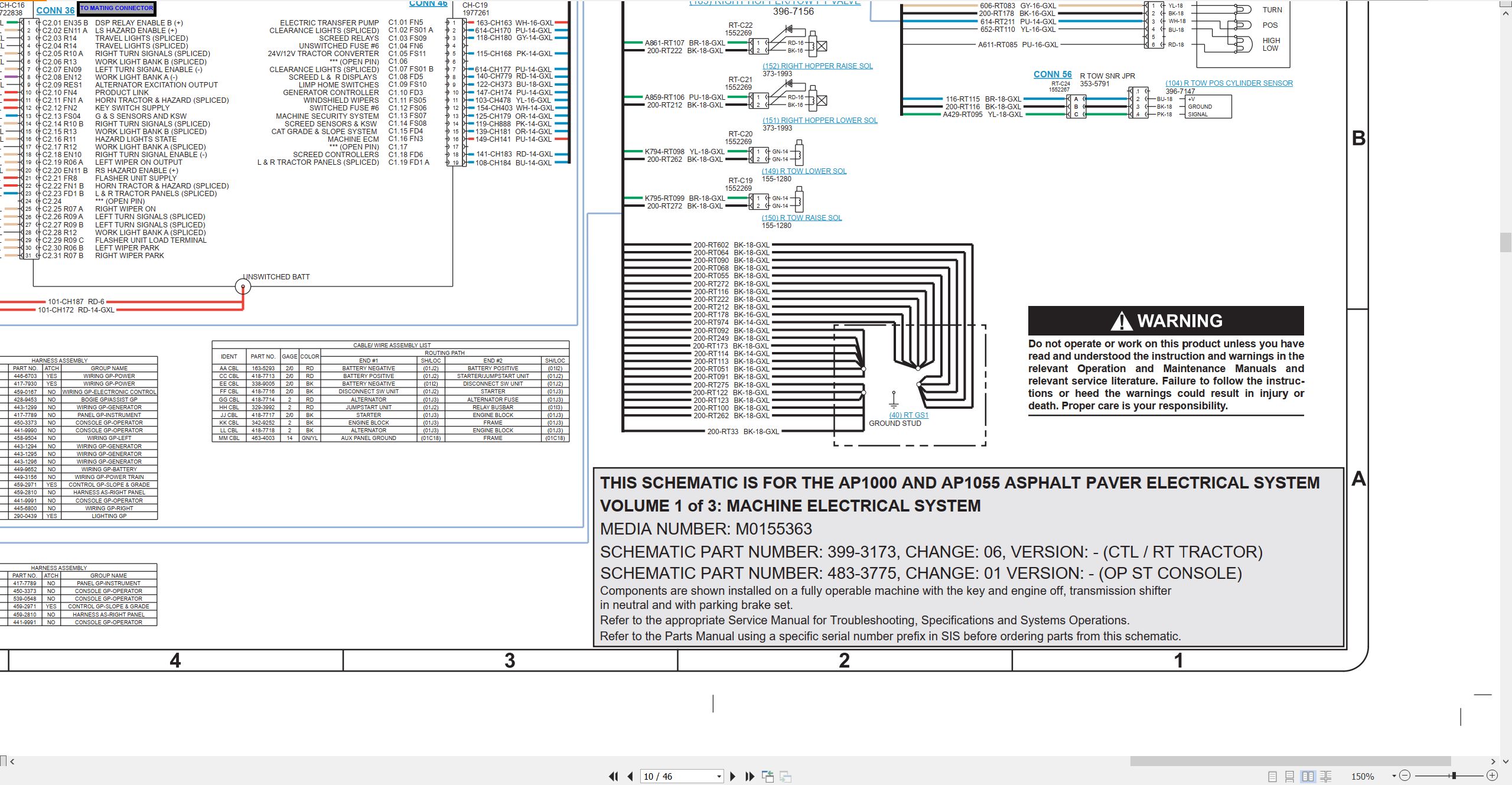Switch to two-page continuous layout
This screenshot has height=785, width=1512.
pos(1326,776)
